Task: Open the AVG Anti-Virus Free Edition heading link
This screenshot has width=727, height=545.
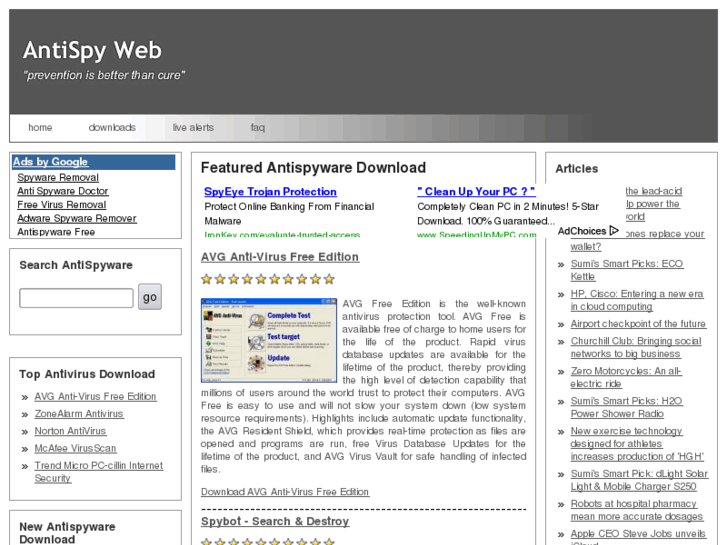Action: 280,257
